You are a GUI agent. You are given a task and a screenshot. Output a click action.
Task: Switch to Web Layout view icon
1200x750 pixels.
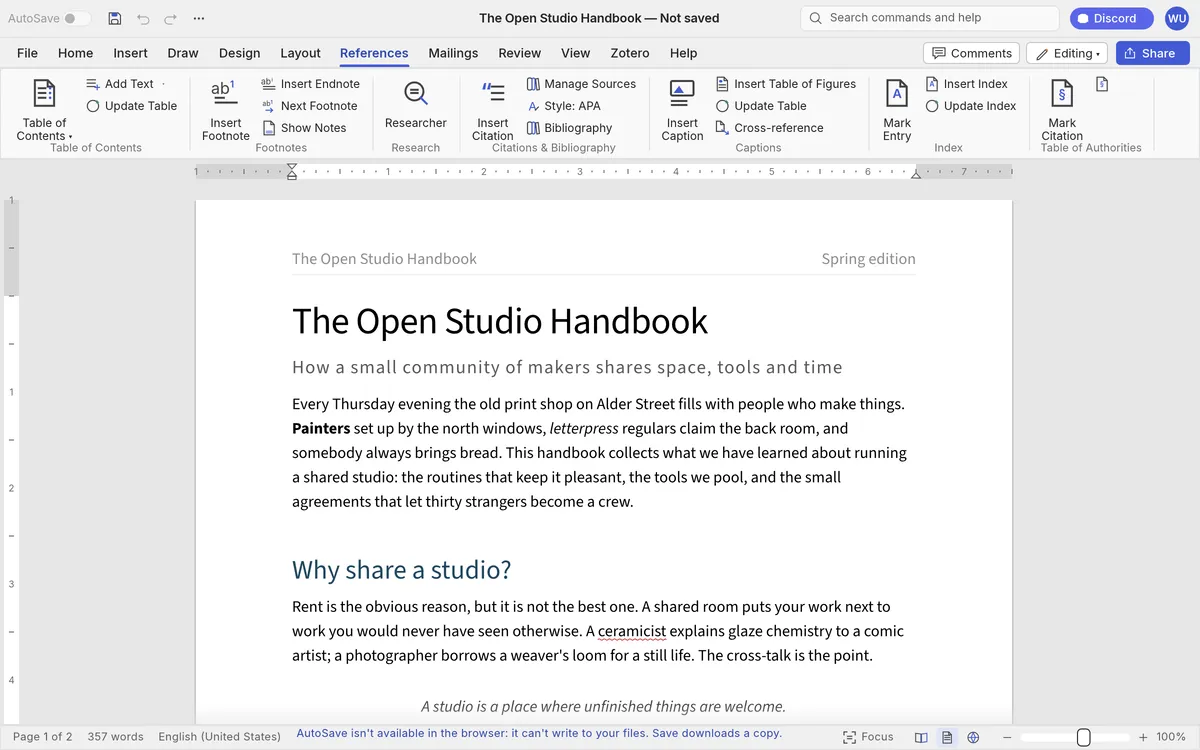(973, 737)
